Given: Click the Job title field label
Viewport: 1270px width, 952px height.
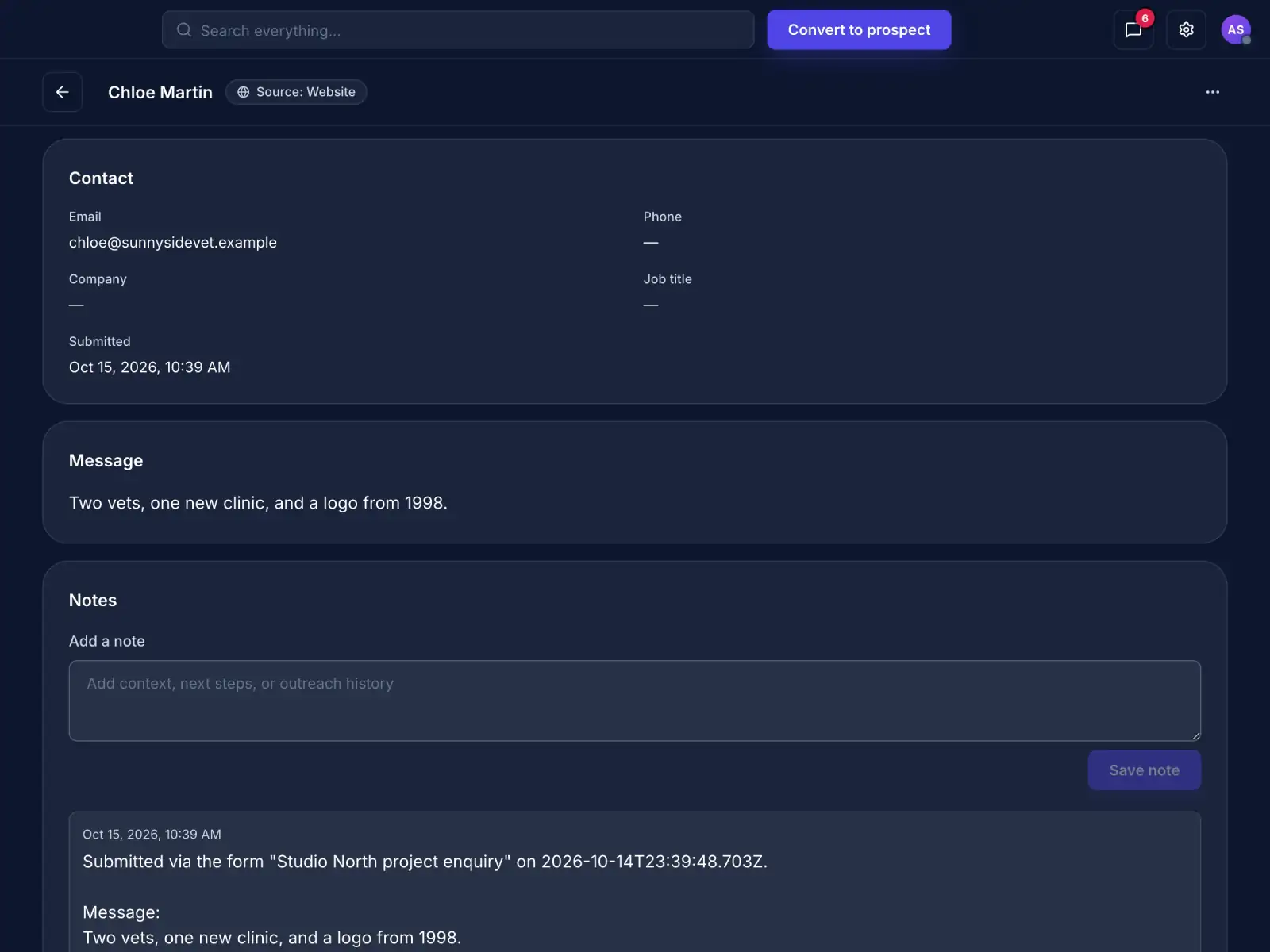Looking at the screenshot, I should point(668,279).
